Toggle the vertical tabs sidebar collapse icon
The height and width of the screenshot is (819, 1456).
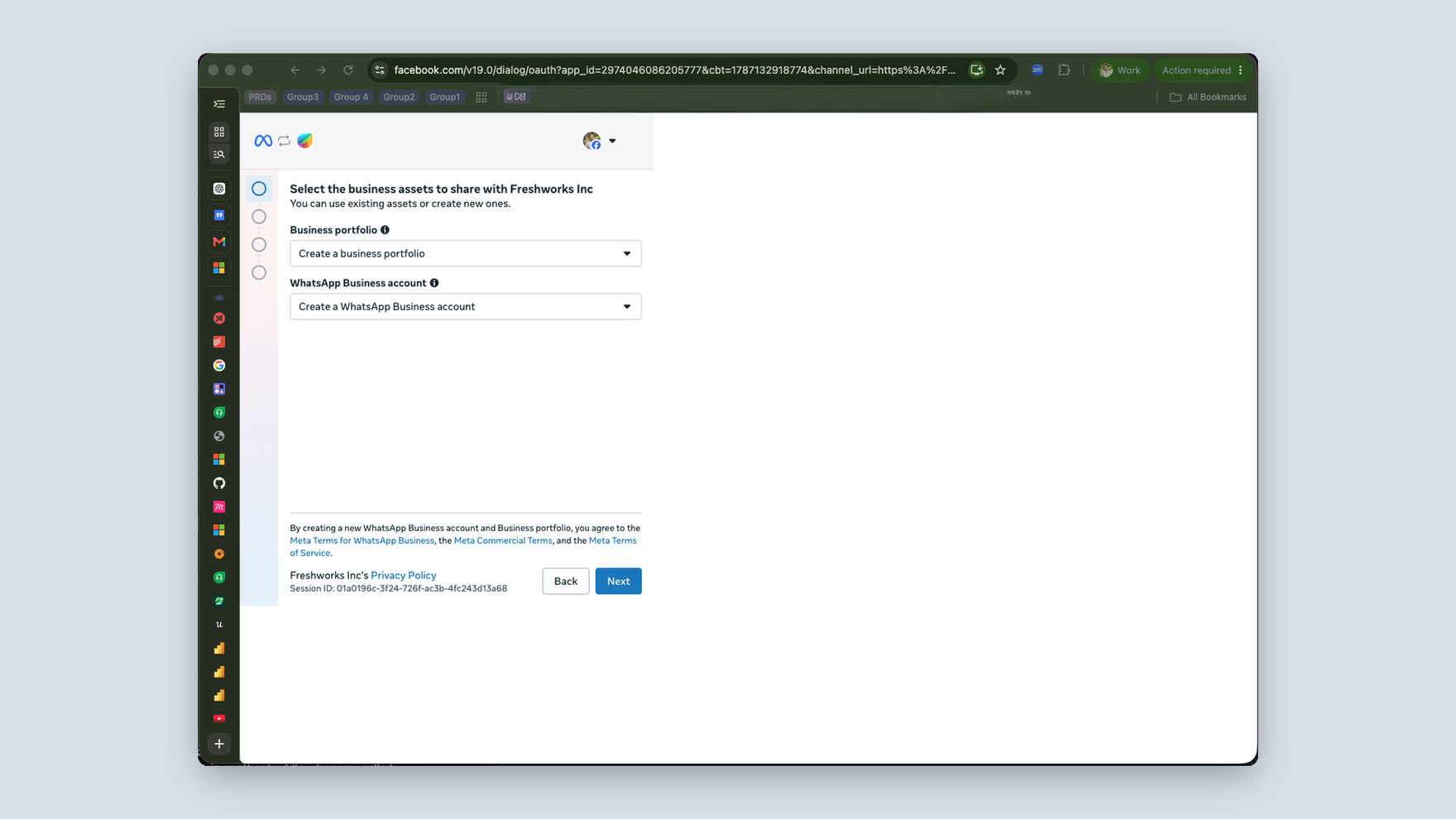coord(219,104)
